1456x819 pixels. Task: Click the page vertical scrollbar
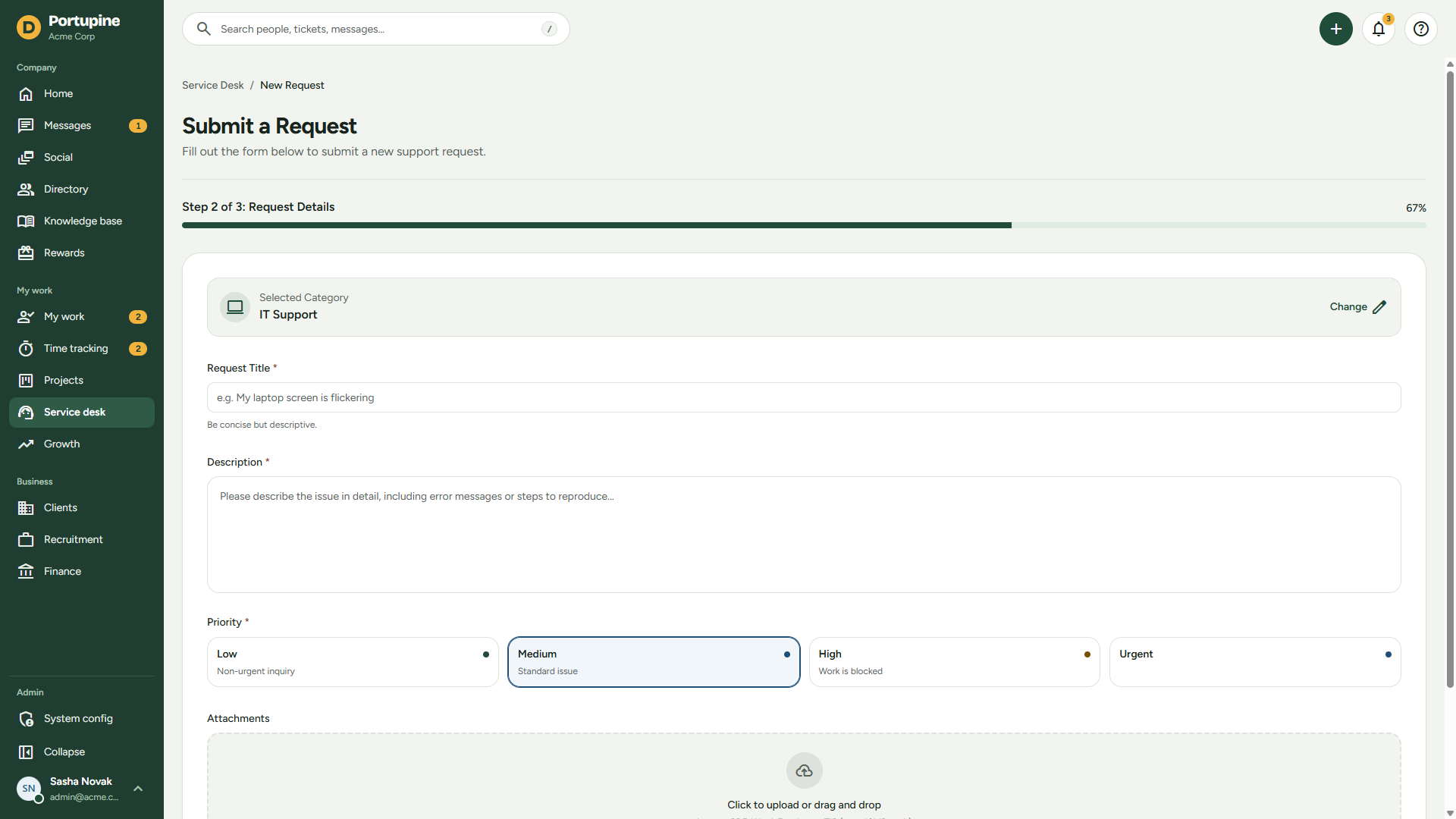1450,379
